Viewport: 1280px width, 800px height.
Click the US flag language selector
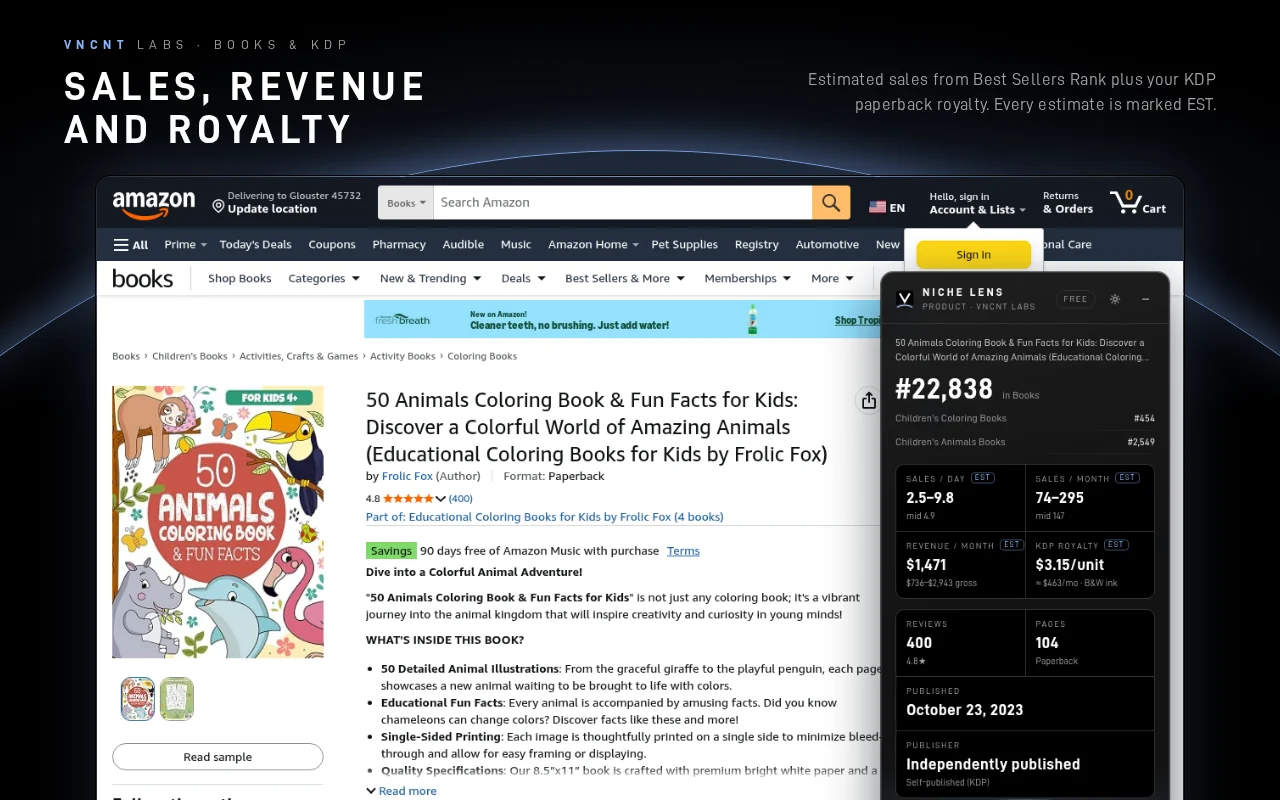[x=887, y=208]
